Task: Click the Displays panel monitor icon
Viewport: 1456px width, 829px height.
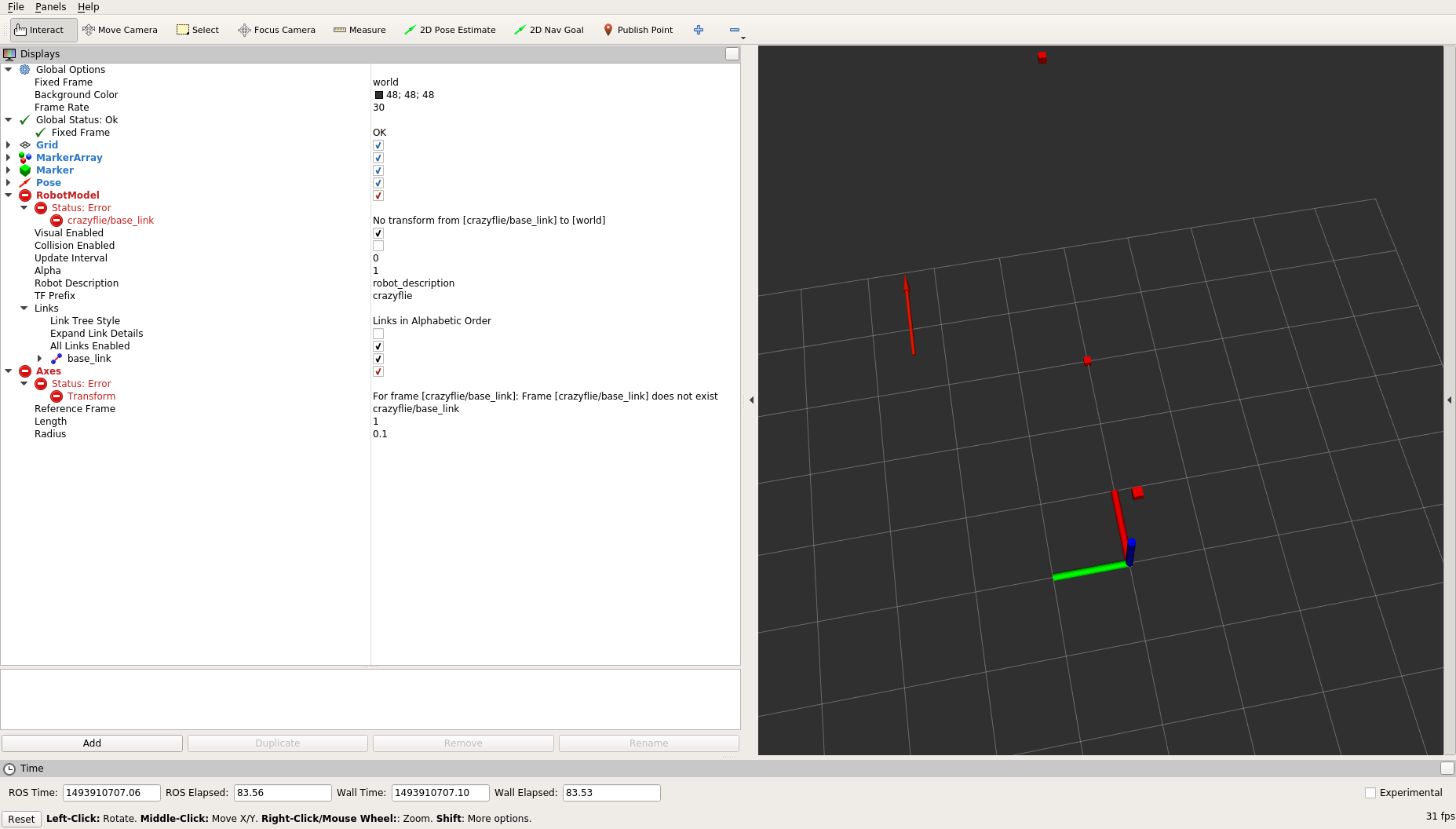Action: point(9,54)
